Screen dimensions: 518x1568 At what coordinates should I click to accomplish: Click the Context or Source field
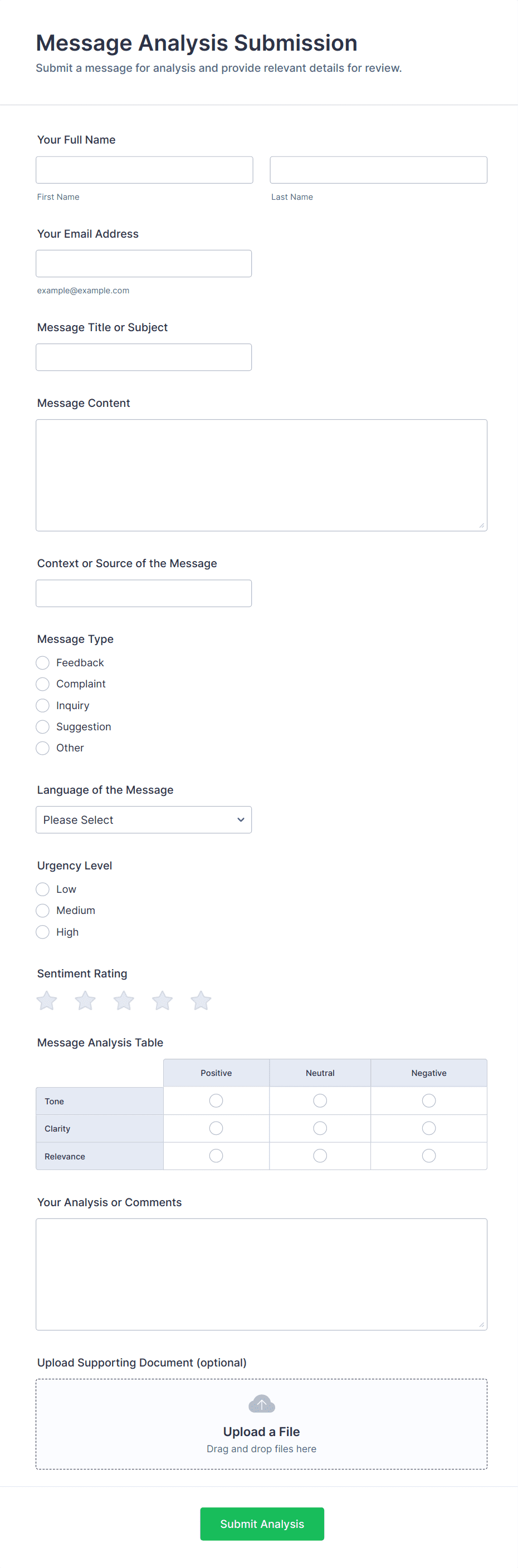click(x=144, y=593)
